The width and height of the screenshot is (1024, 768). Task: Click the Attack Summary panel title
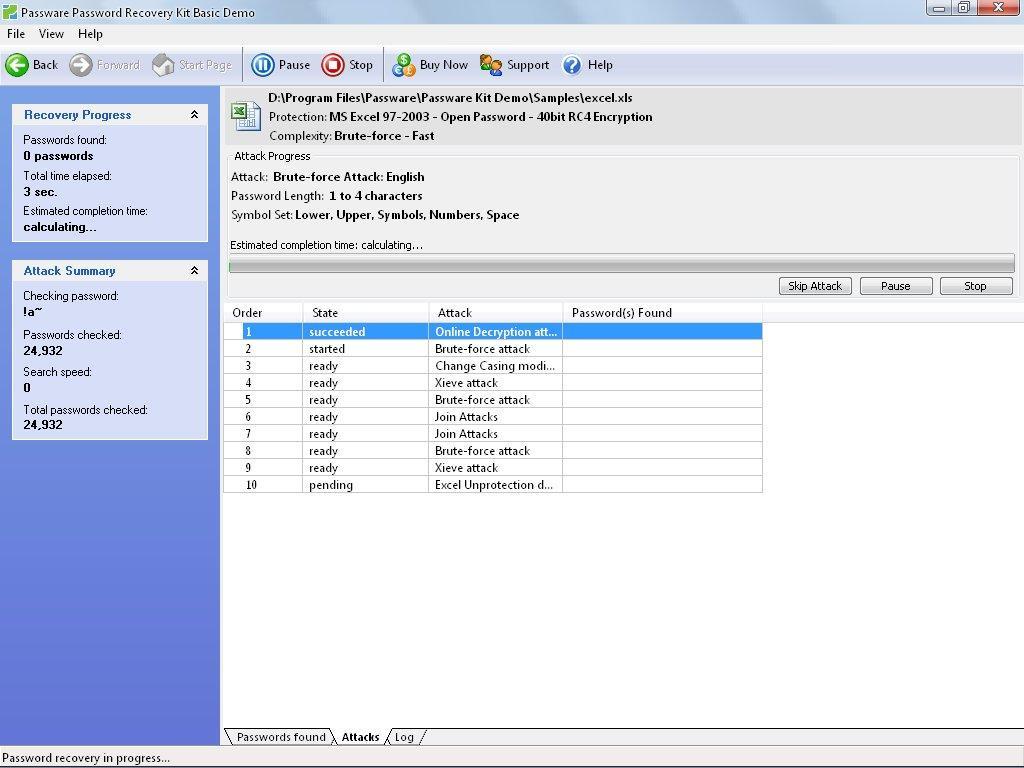(x=69, y=270)
